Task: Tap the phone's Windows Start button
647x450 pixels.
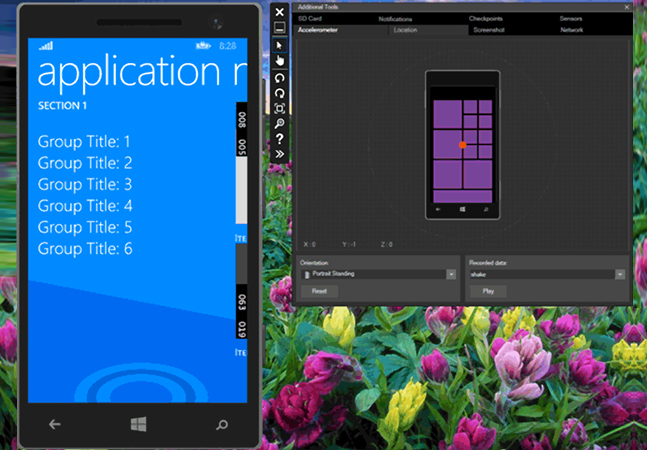Action: coord(138,424)
